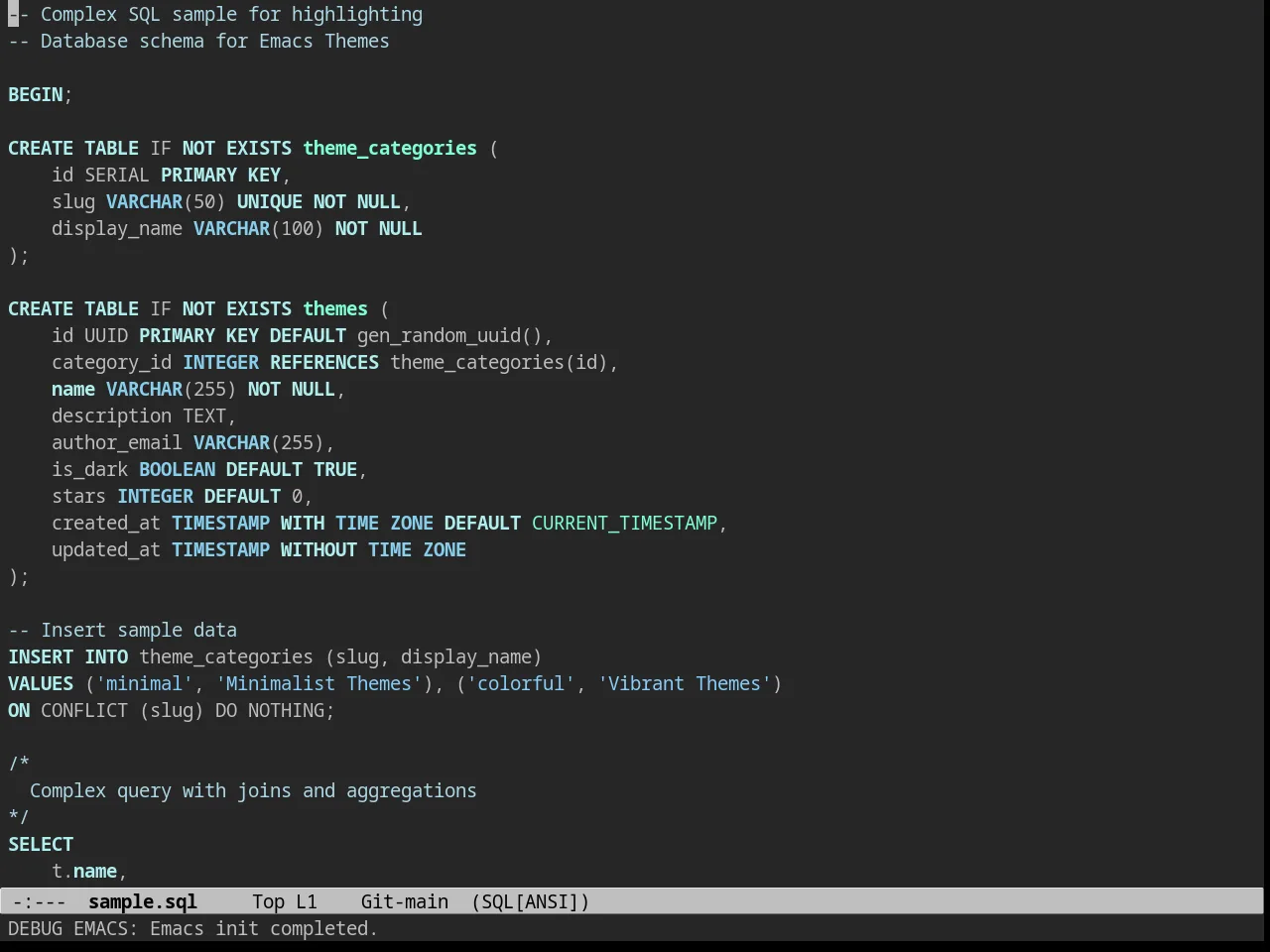
Task: Click the SELECT keyword
Action: pos(41,844)
